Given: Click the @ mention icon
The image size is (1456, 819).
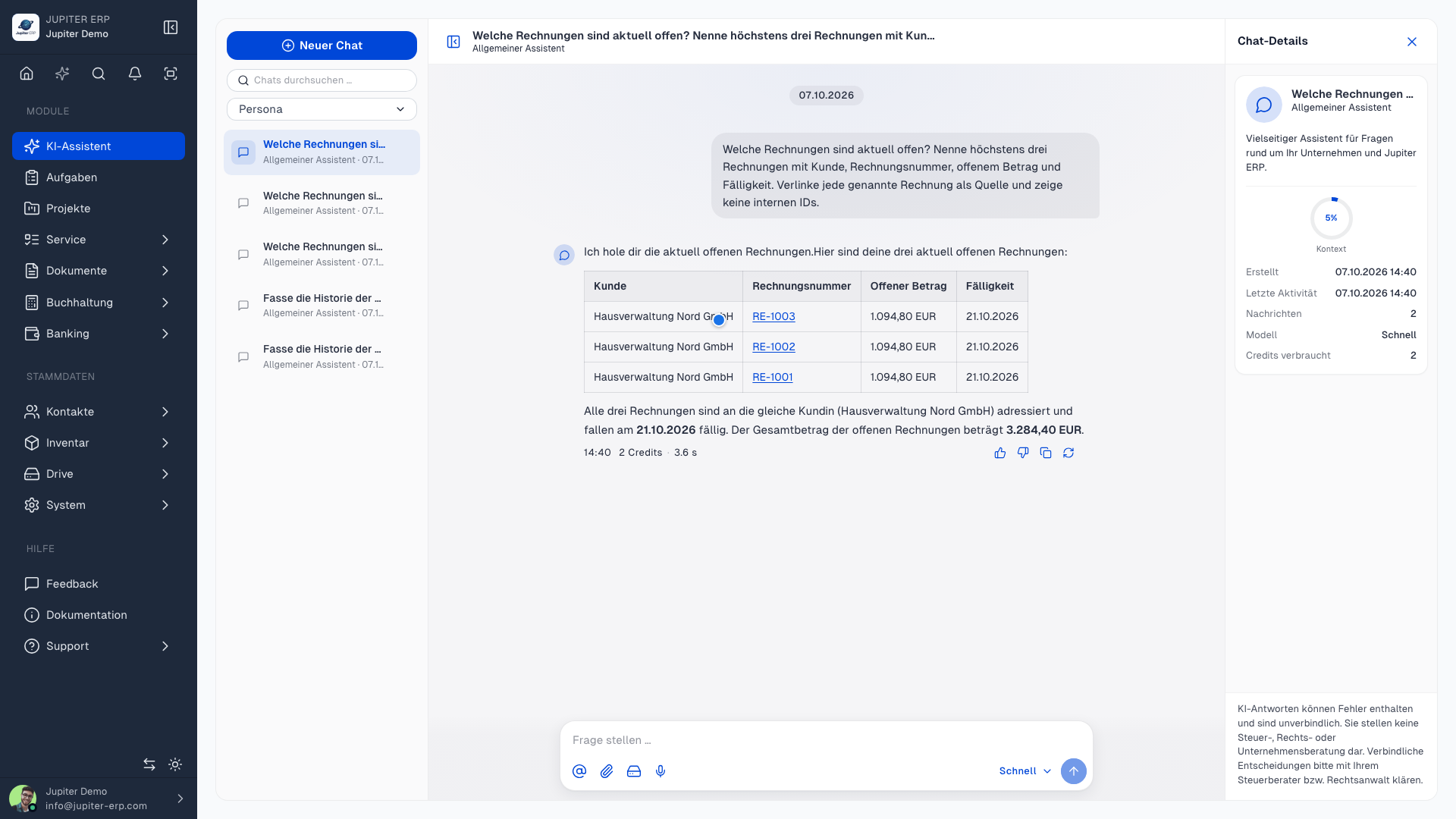Looking at the screenshot, I should 579,771.
